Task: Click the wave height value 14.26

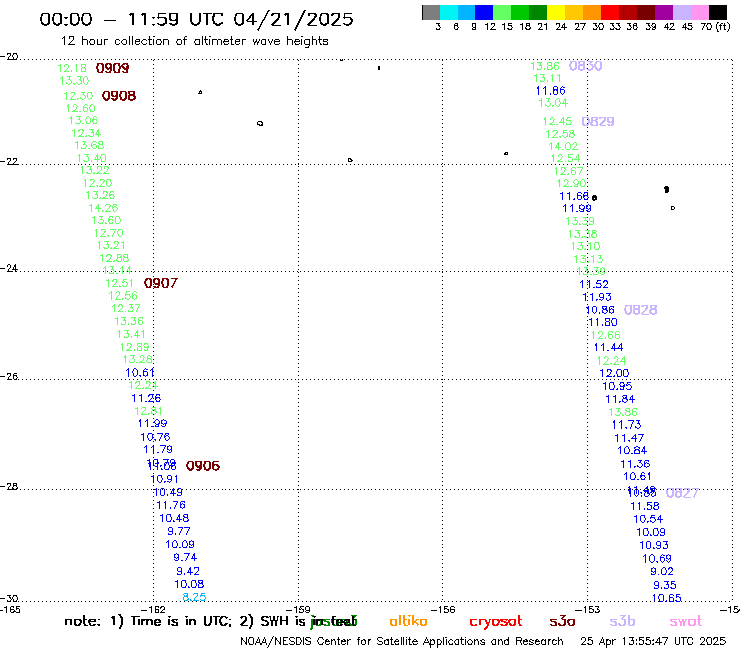Action: pos(103,208)
